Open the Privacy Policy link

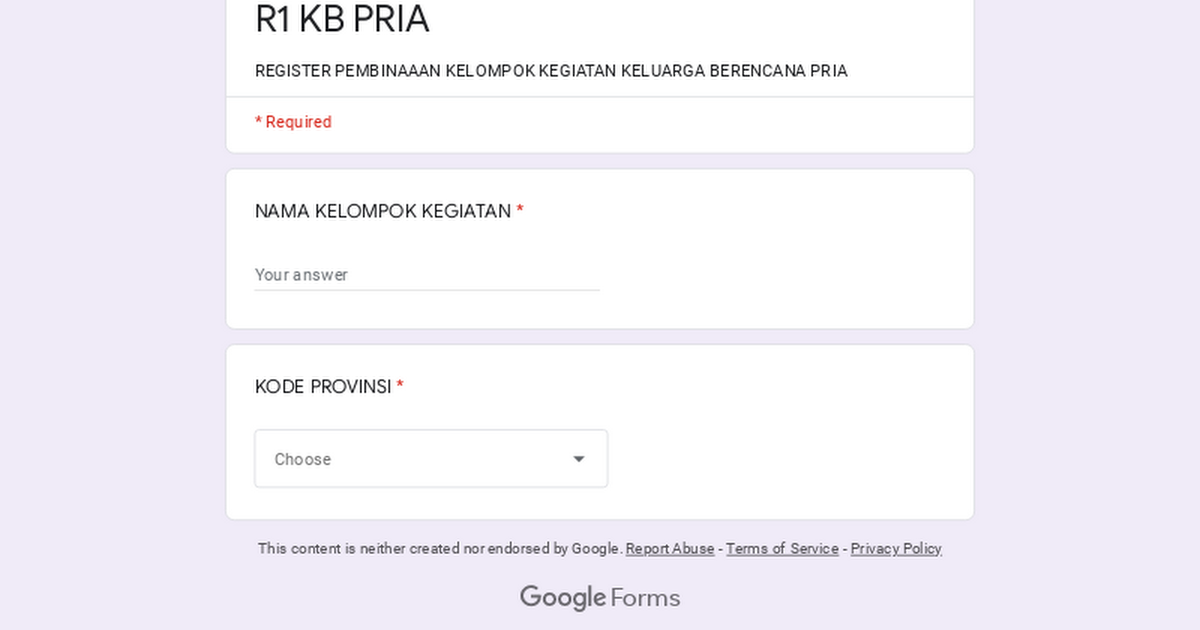896,548
